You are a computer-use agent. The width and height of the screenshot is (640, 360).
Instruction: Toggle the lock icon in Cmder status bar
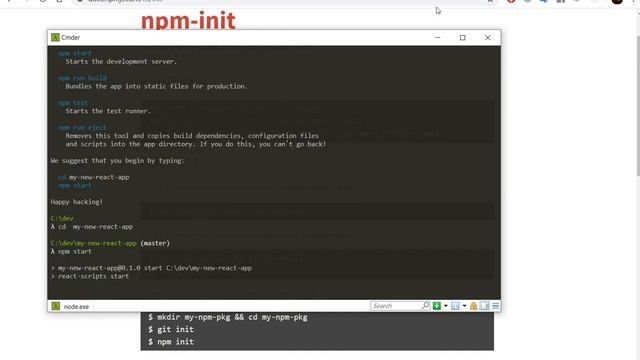[x=473, y=306]
